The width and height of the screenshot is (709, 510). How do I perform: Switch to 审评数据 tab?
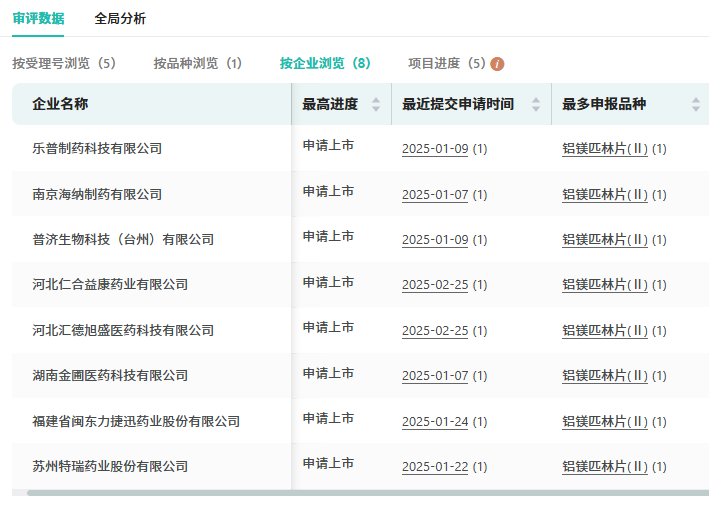coord(38,18)
